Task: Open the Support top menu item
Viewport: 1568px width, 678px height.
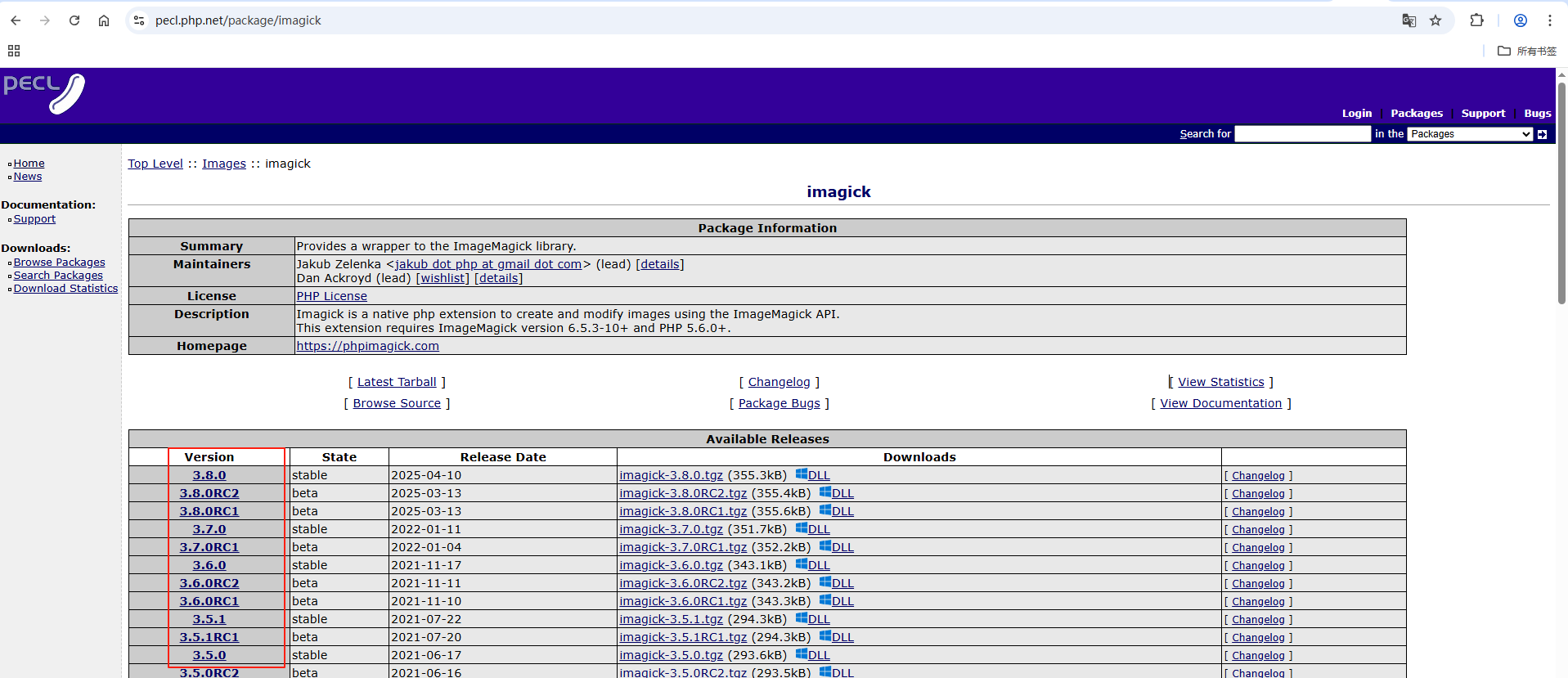Action: coord(1483,114)
